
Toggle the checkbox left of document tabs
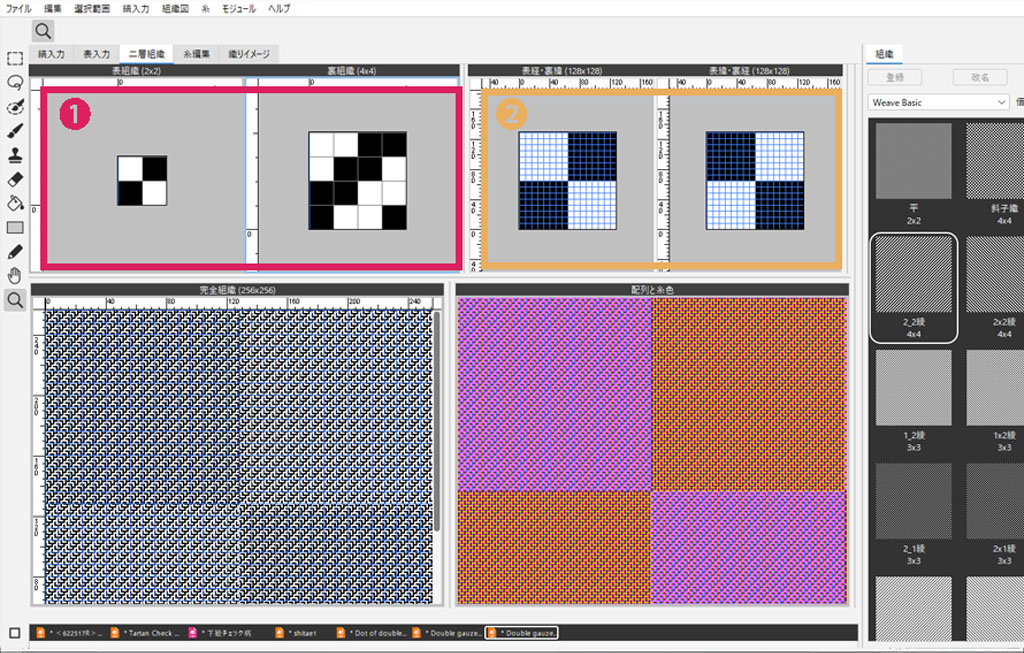(14, 633)
